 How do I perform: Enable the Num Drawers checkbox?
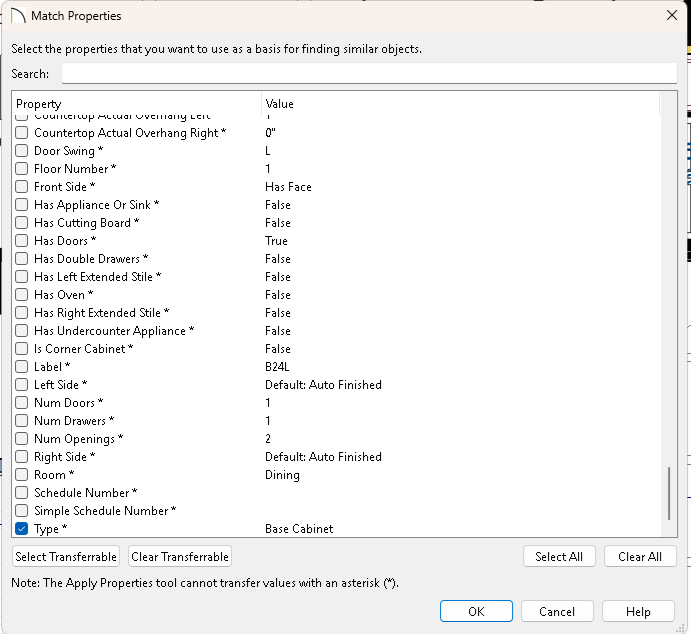tap(22, 421)
